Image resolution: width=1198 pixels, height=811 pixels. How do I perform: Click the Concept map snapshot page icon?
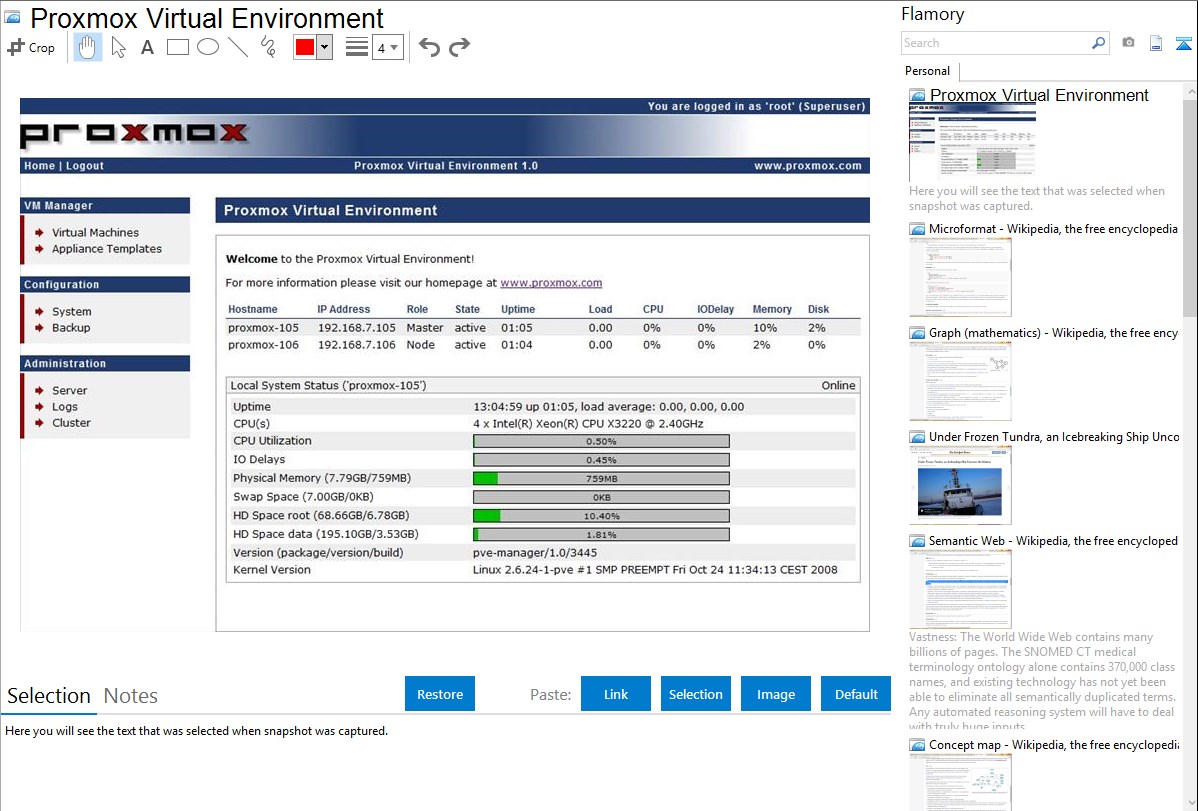coord(917,745)
